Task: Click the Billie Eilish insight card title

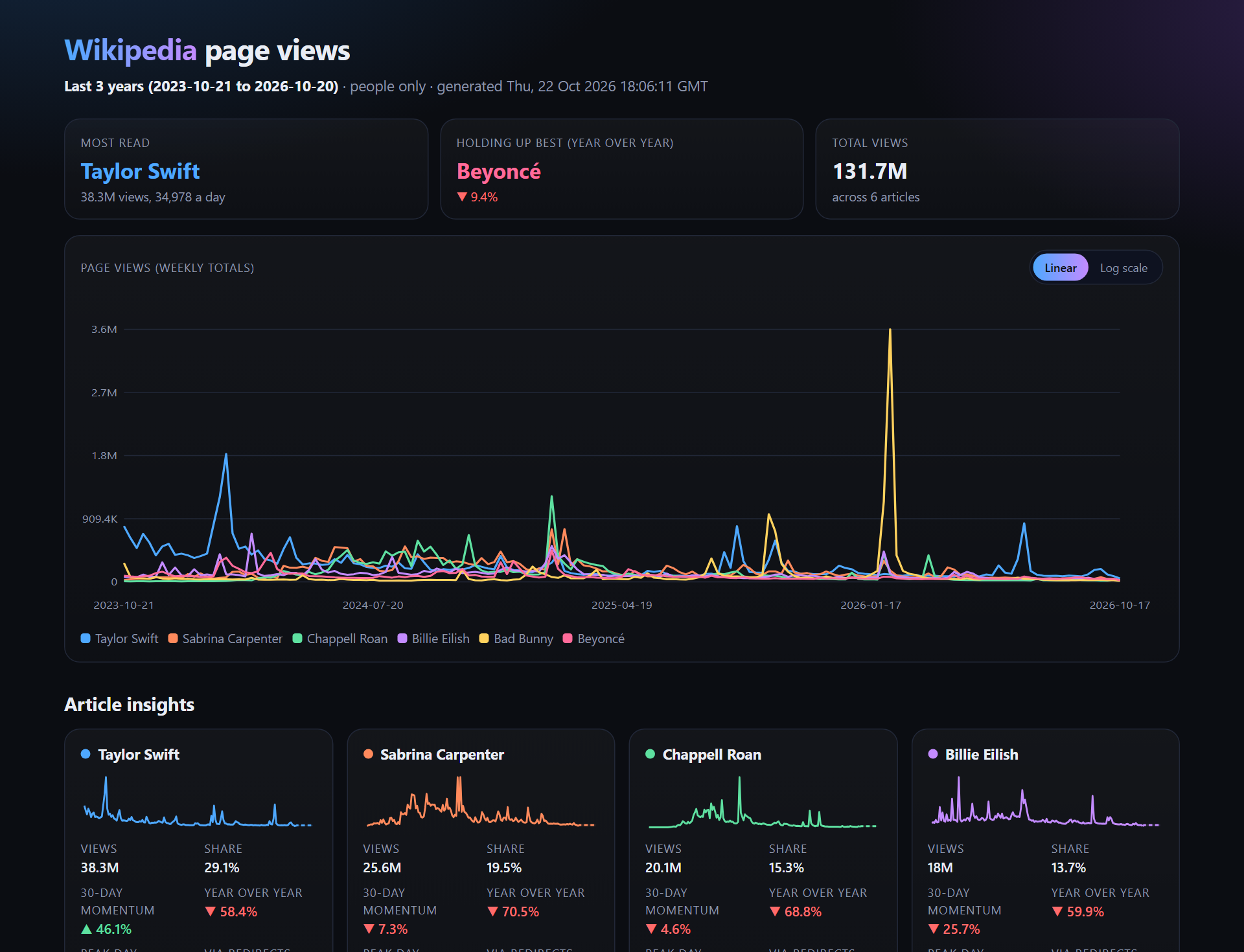Action: (982, 754)
